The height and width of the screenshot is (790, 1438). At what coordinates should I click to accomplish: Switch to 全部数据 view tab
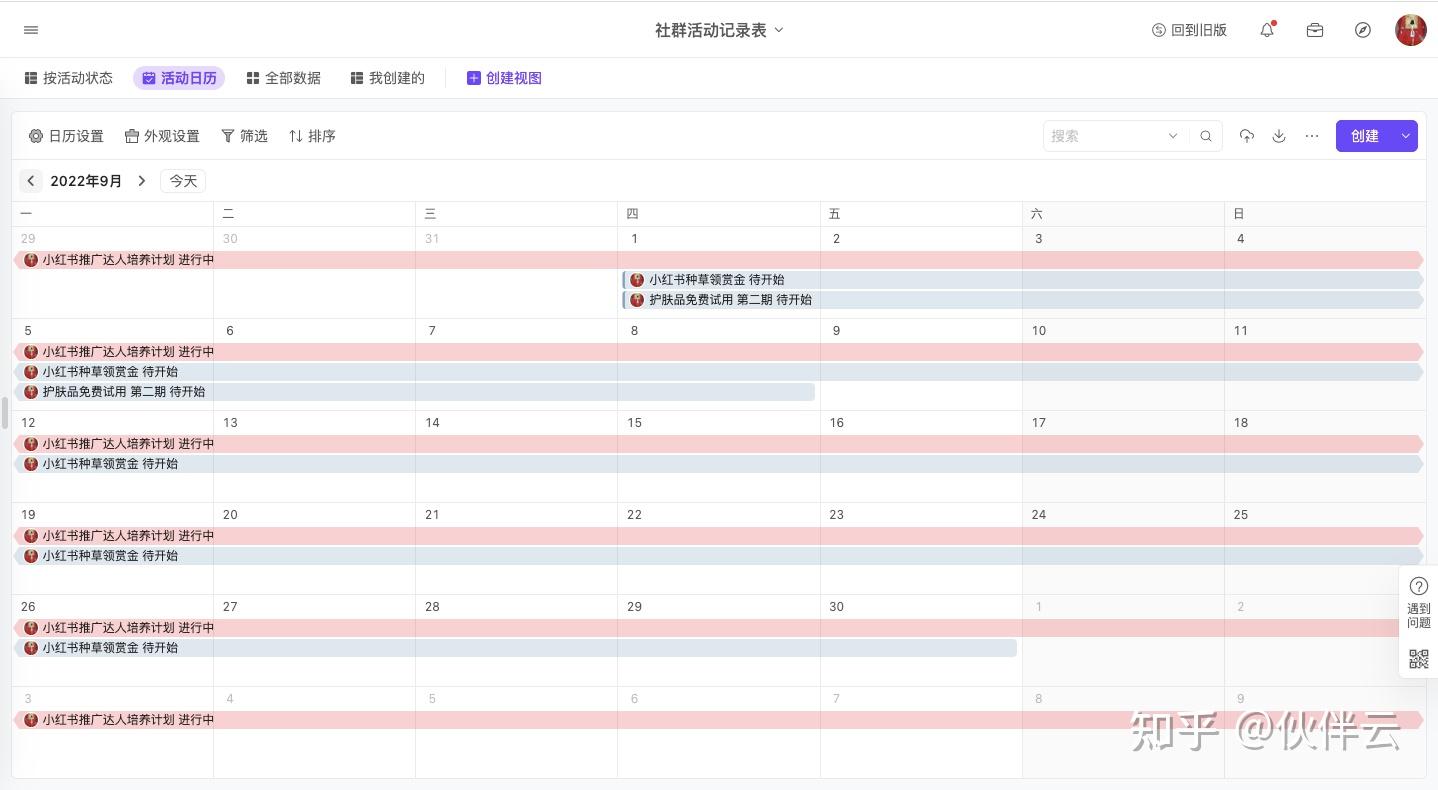point(284,78)
